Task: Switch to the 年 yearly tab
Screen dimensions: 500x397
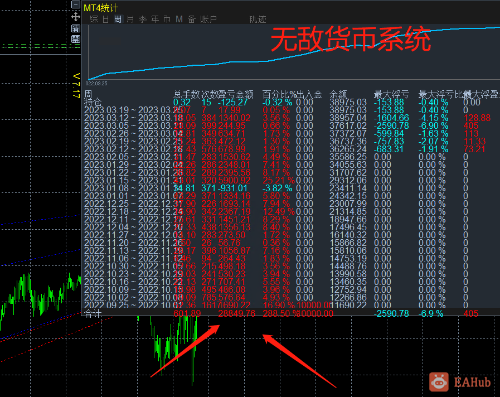Action: tap(155, 19)
